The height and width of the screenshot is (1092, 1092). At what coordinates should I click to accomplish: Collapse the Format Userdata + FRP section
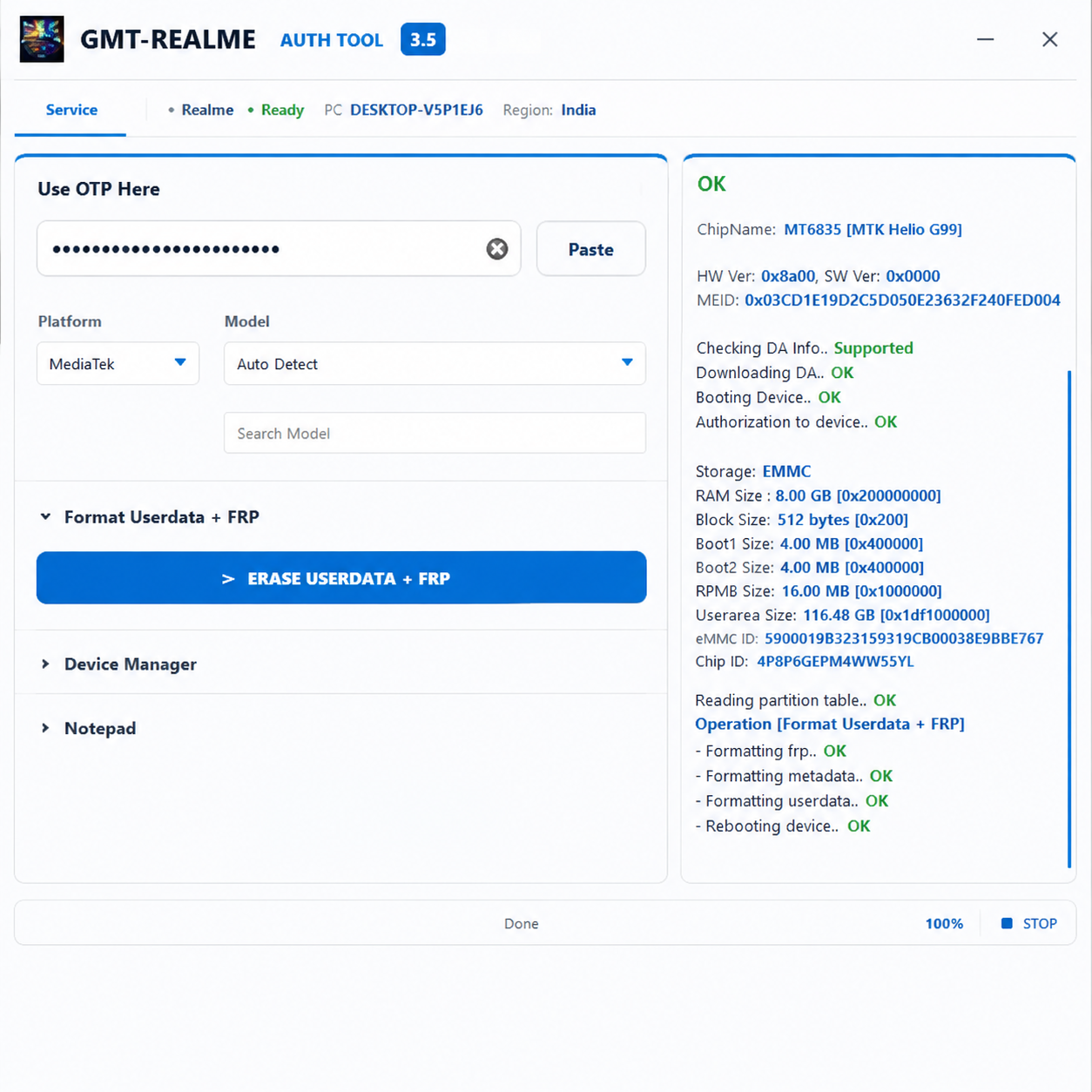[x=45, y=517]
